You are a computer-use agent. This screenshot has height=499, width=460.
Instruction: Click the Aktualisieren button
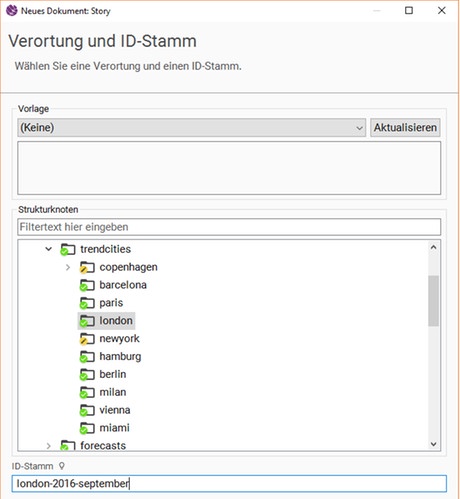click(405, 127)
